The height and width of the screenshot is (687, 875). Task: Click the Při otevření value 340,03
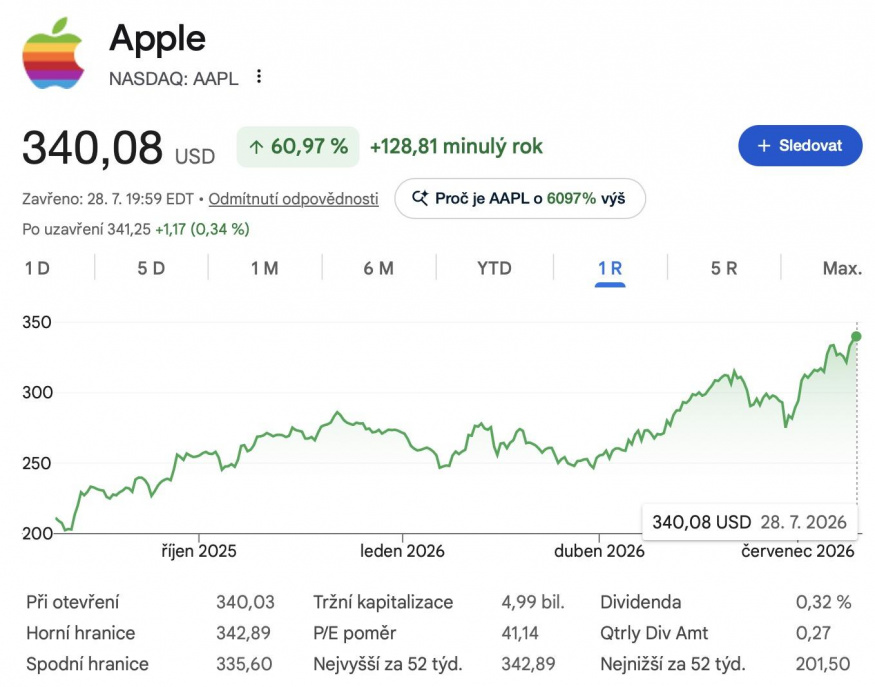point(245,602)
